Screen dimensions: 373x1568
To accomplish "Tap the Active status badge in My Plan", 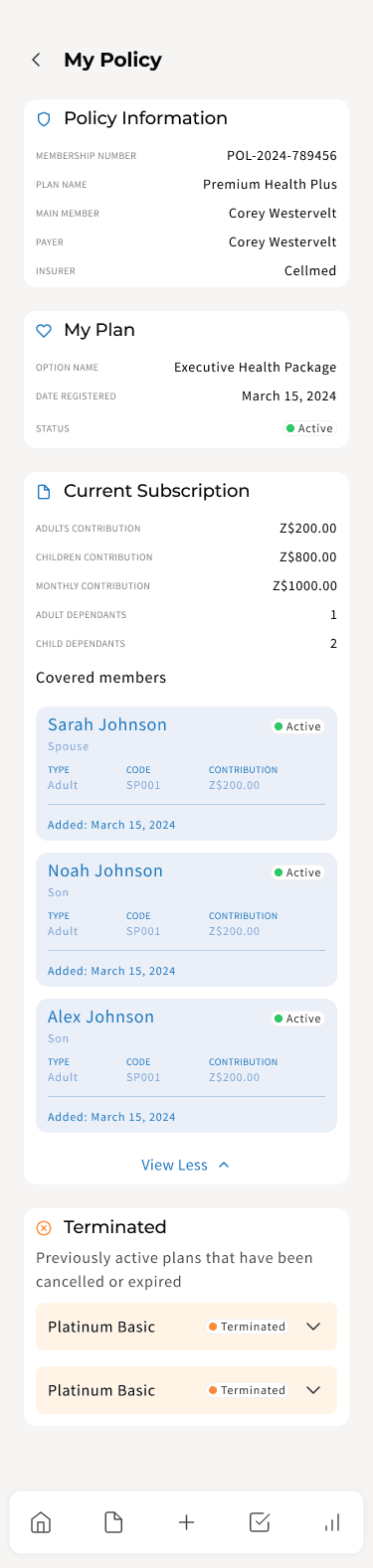I will point(309,429).
